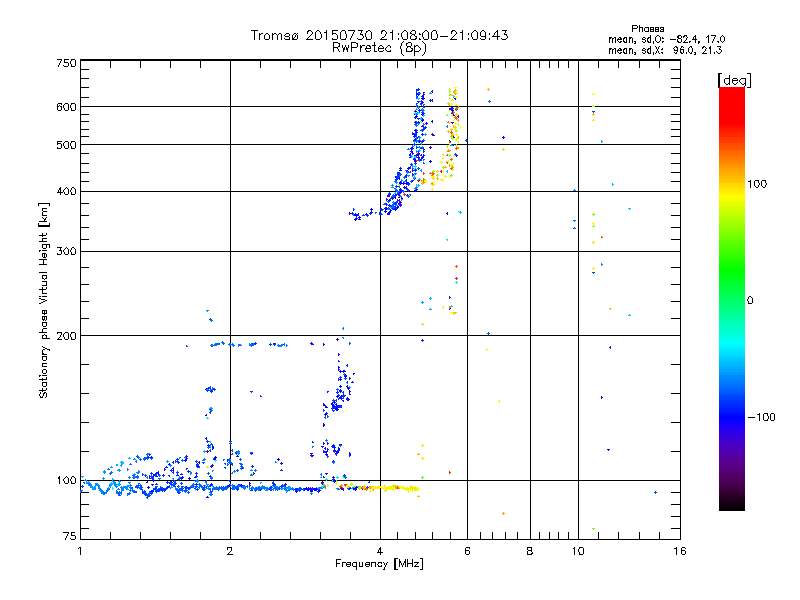Click the phase colorbar

(x=732, y=299)
